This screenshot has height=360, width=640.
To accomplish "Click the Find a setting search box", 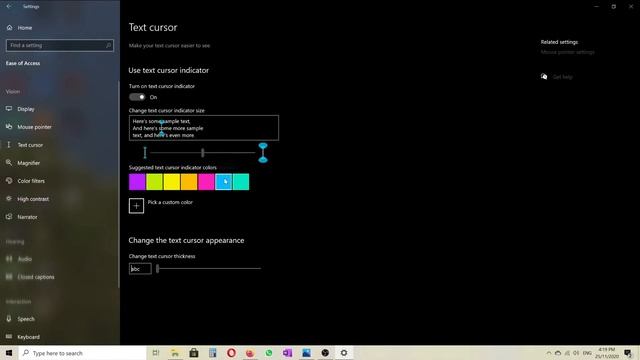I will tap(60, 45).
